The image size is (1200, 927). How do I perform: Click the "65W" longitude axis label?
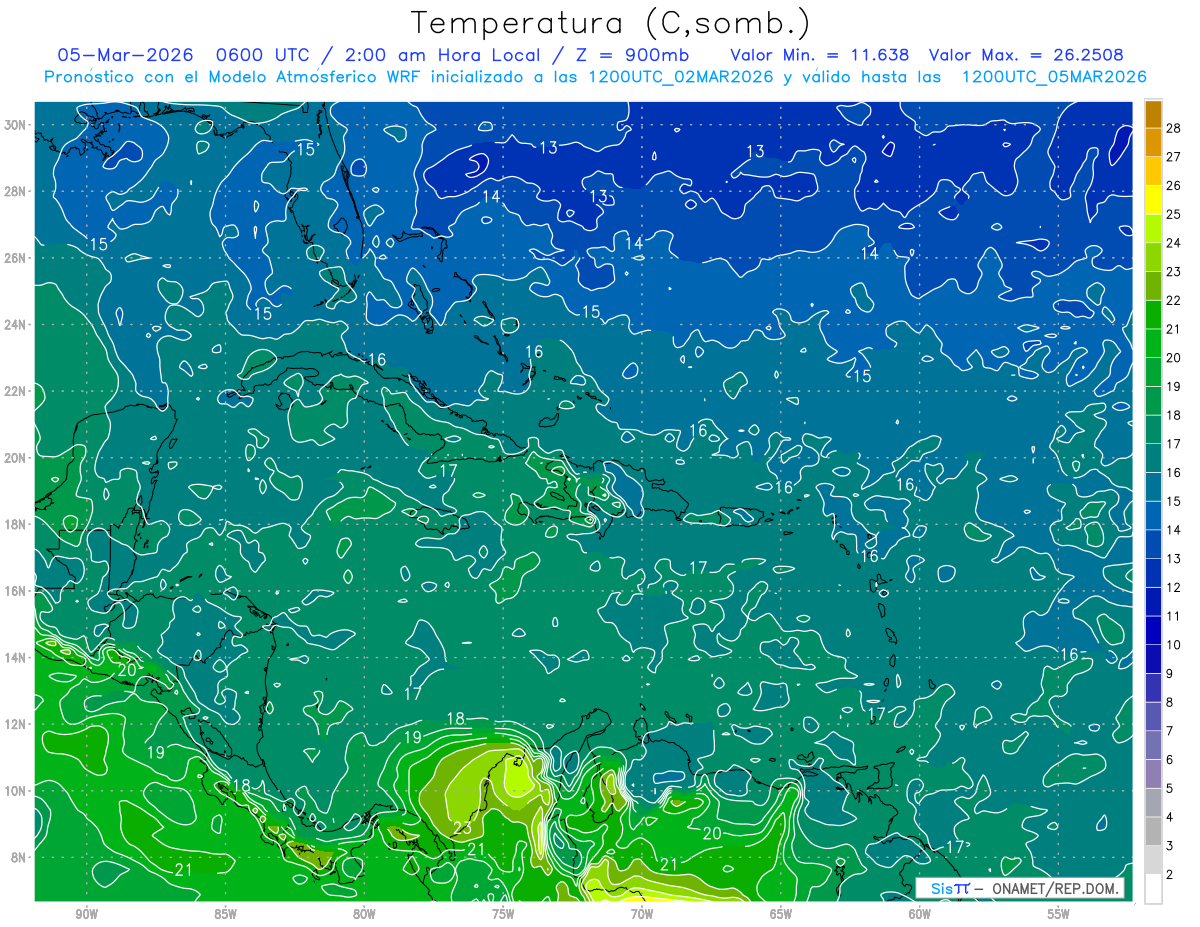(x=781, y=914)
